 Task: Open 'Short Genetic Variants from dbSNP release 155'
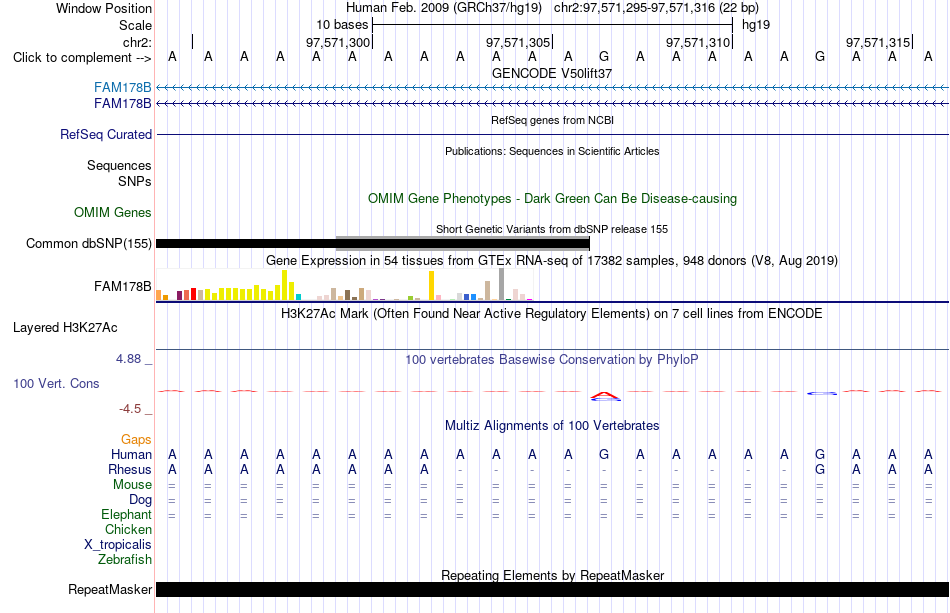(x=552, y=229)
